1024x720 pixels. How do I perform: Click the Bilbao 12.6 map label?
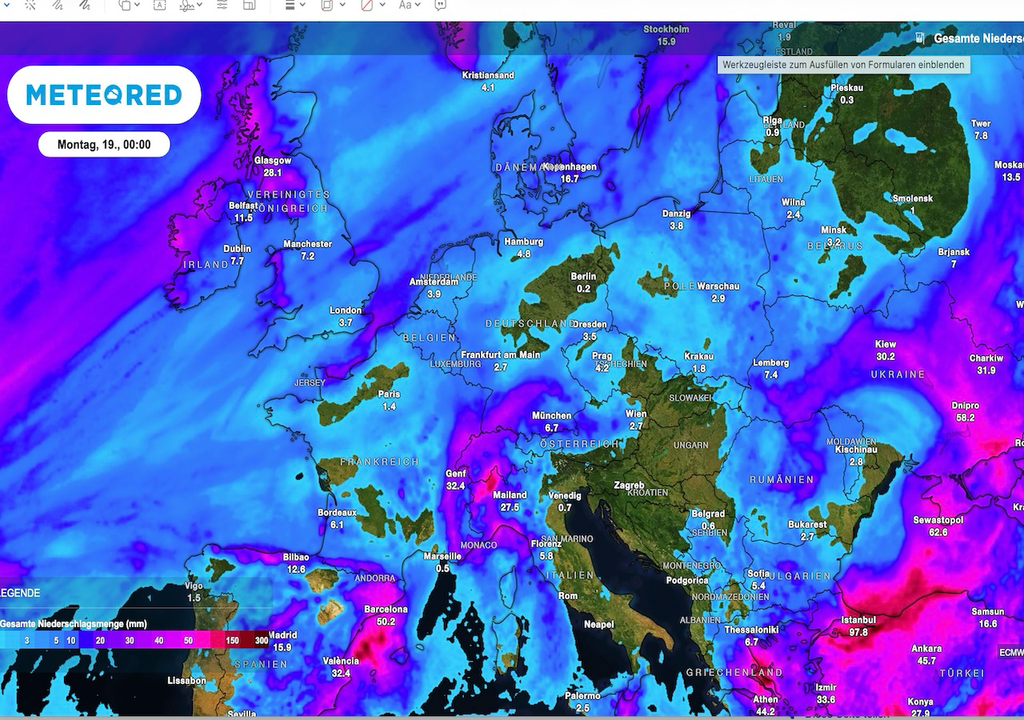[296, 563]
